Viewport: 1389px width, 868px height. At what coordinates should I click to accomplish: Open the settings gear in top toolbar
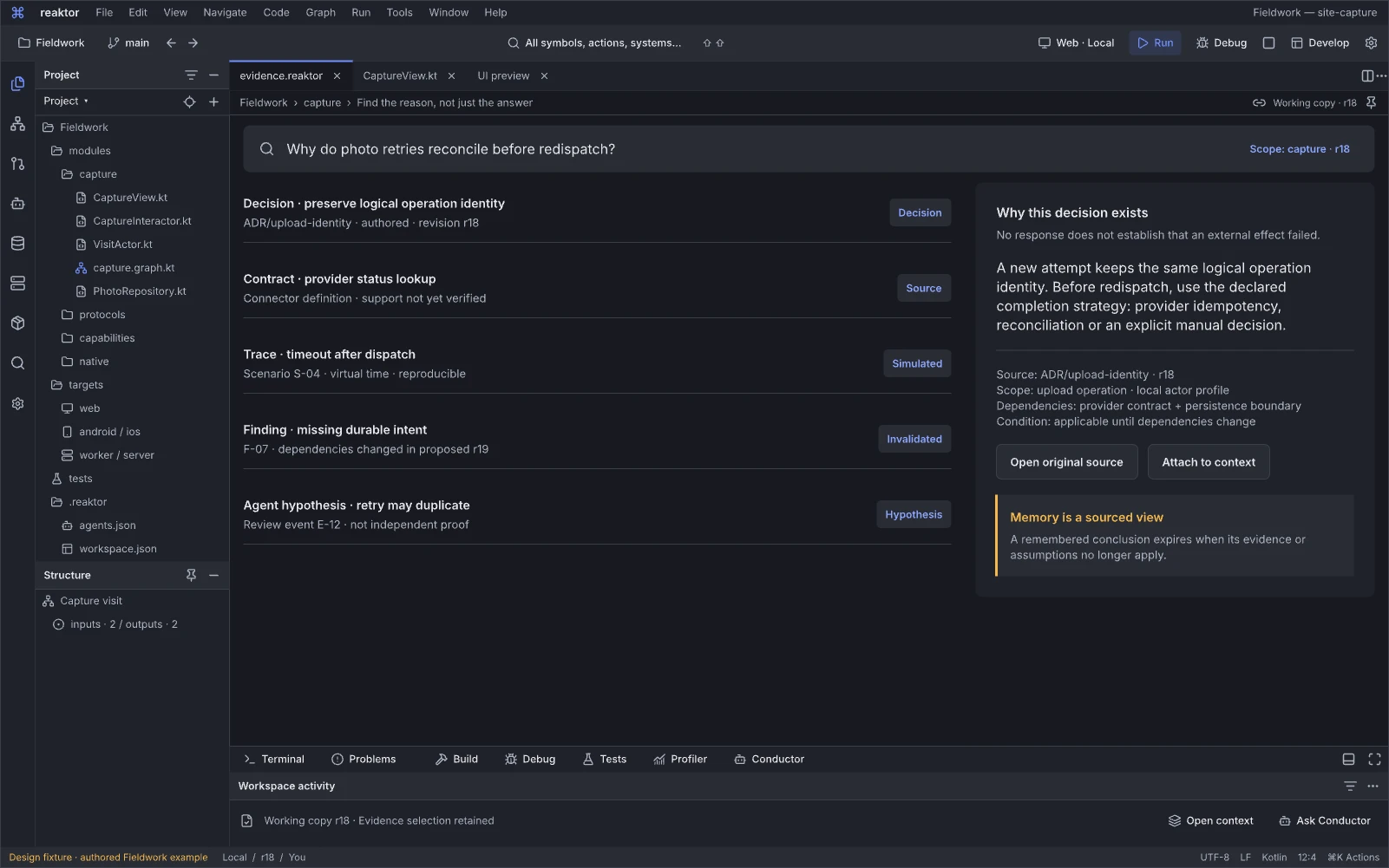pyautogui.click(x=1372, y=42)
